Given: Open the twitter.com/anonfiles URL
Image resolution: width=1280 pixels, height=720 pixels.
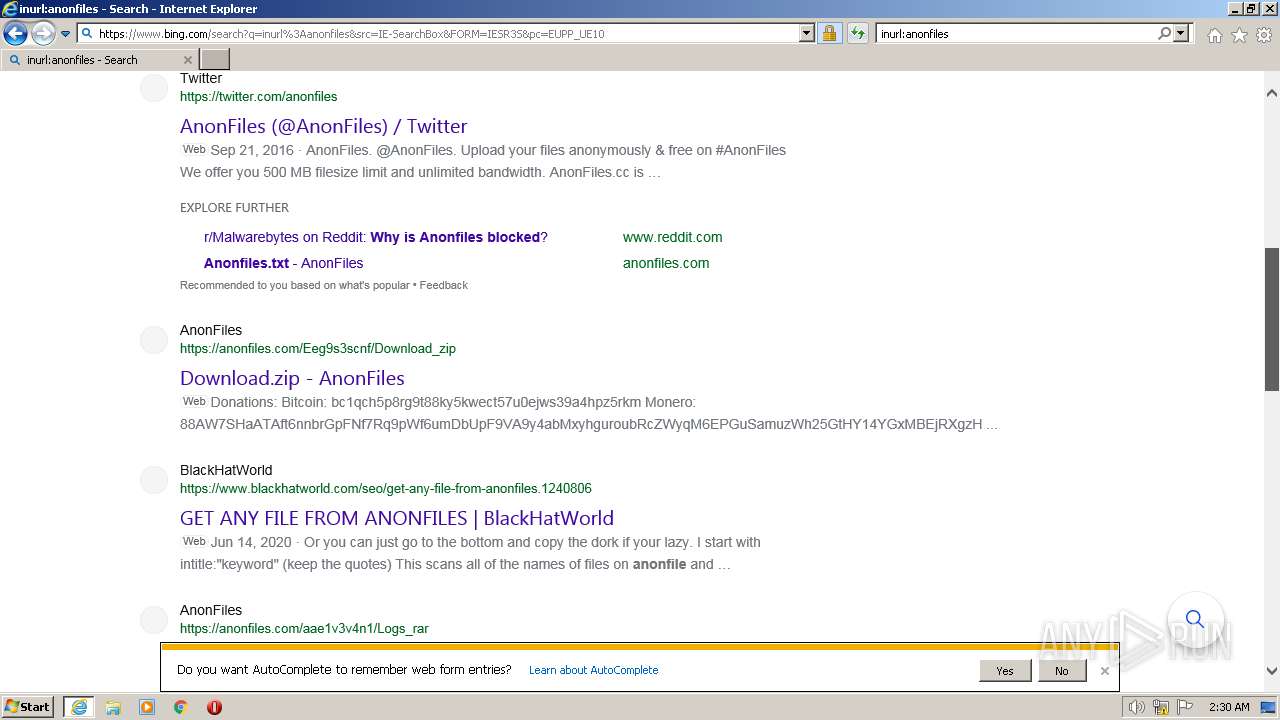Looking at the screenshot, I should 258,97.
